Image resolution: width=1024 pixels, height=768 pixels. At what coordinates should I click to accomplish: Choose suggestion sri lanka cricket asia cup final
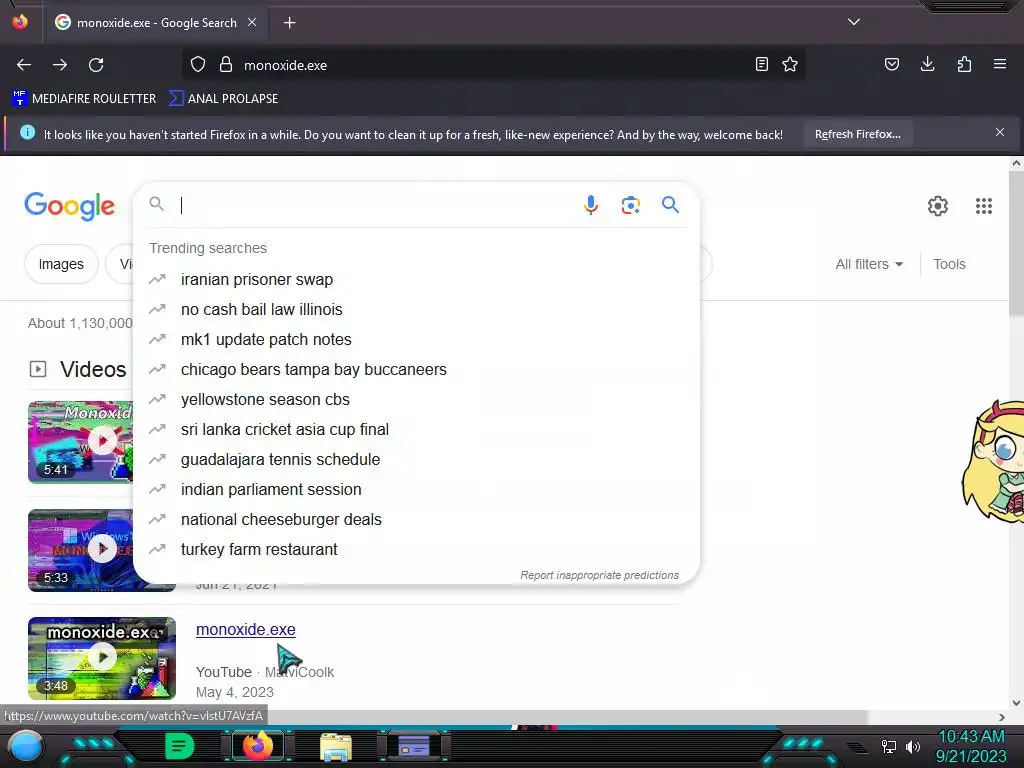(x=417, y=430)
